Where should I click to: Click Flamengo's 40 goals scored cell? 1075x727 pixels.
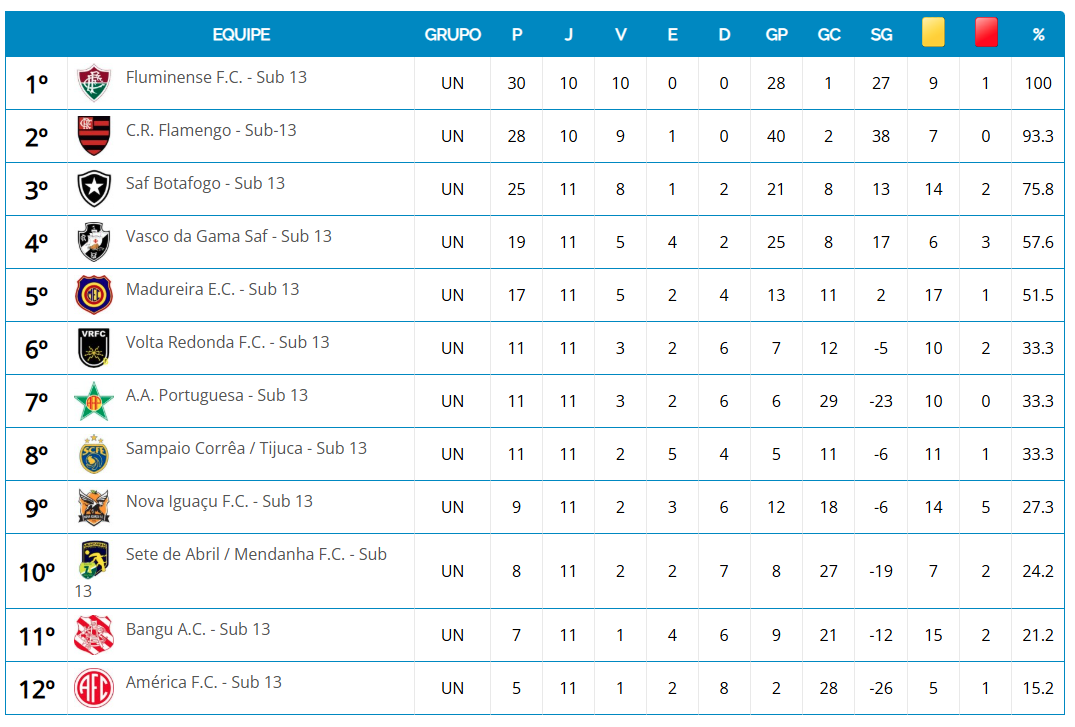[776, 136]
